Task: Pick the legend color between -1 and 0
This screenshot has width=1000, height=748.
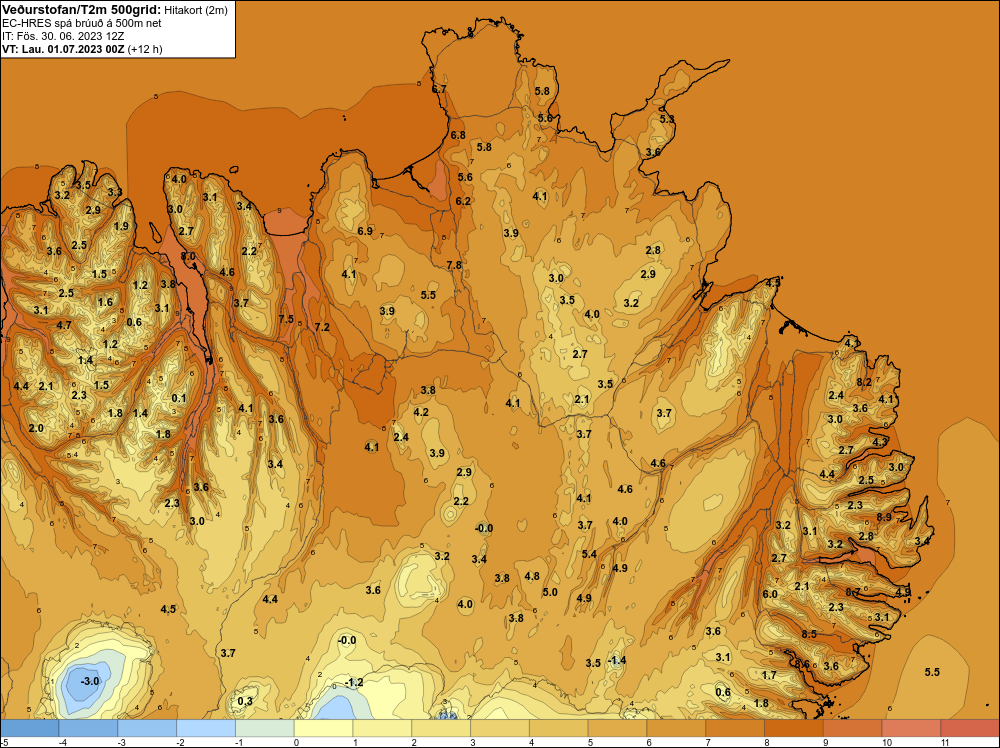Action: [265, 728]
